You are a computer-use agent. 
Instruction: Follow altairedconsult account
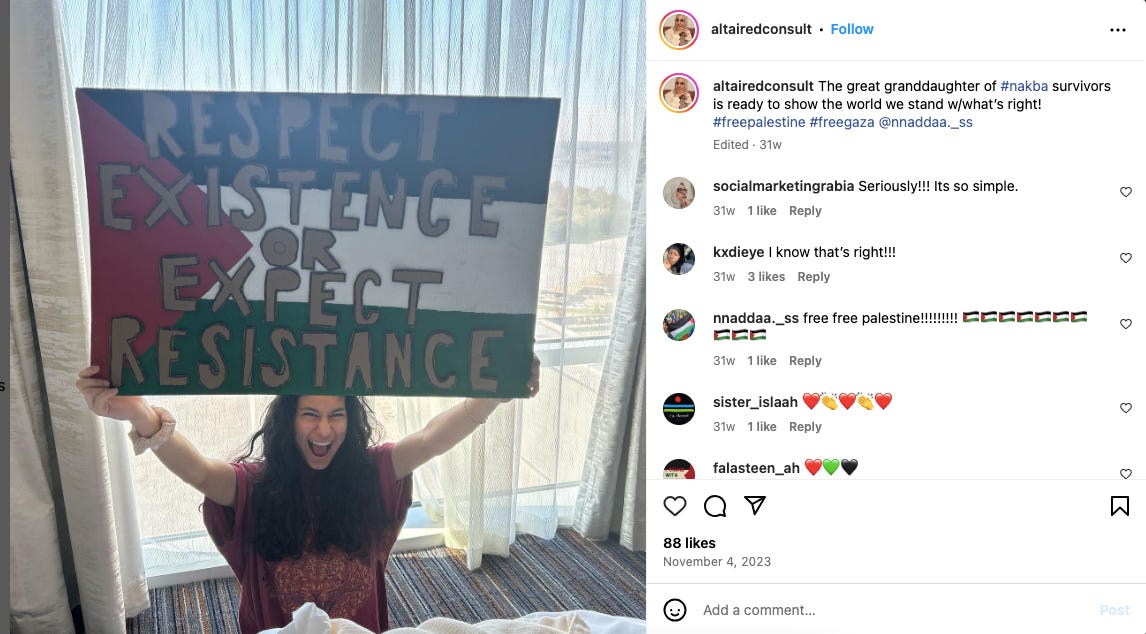click(851, 29)
